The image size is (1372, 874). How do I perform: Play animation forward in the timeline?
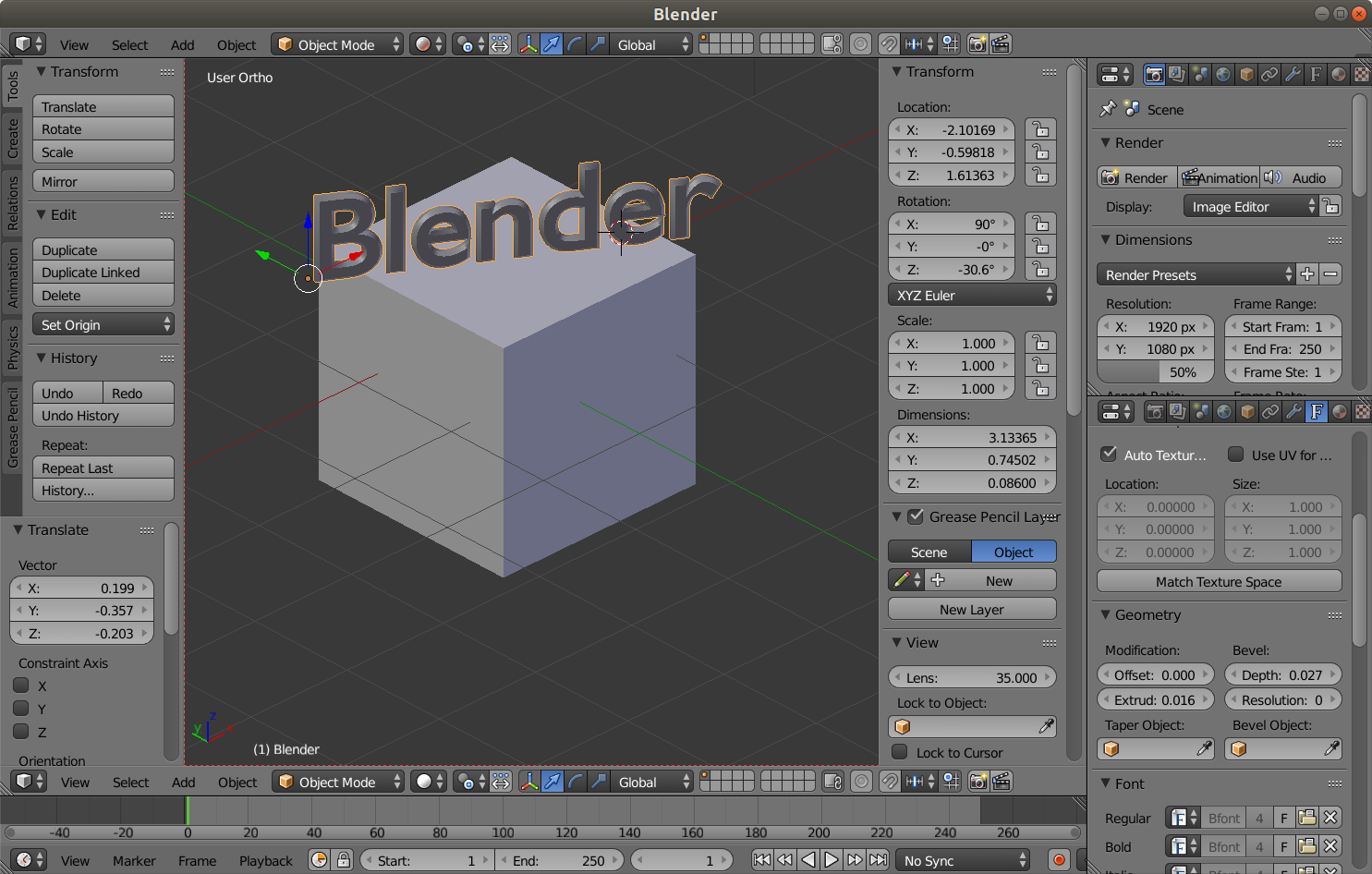coord(831,860)
